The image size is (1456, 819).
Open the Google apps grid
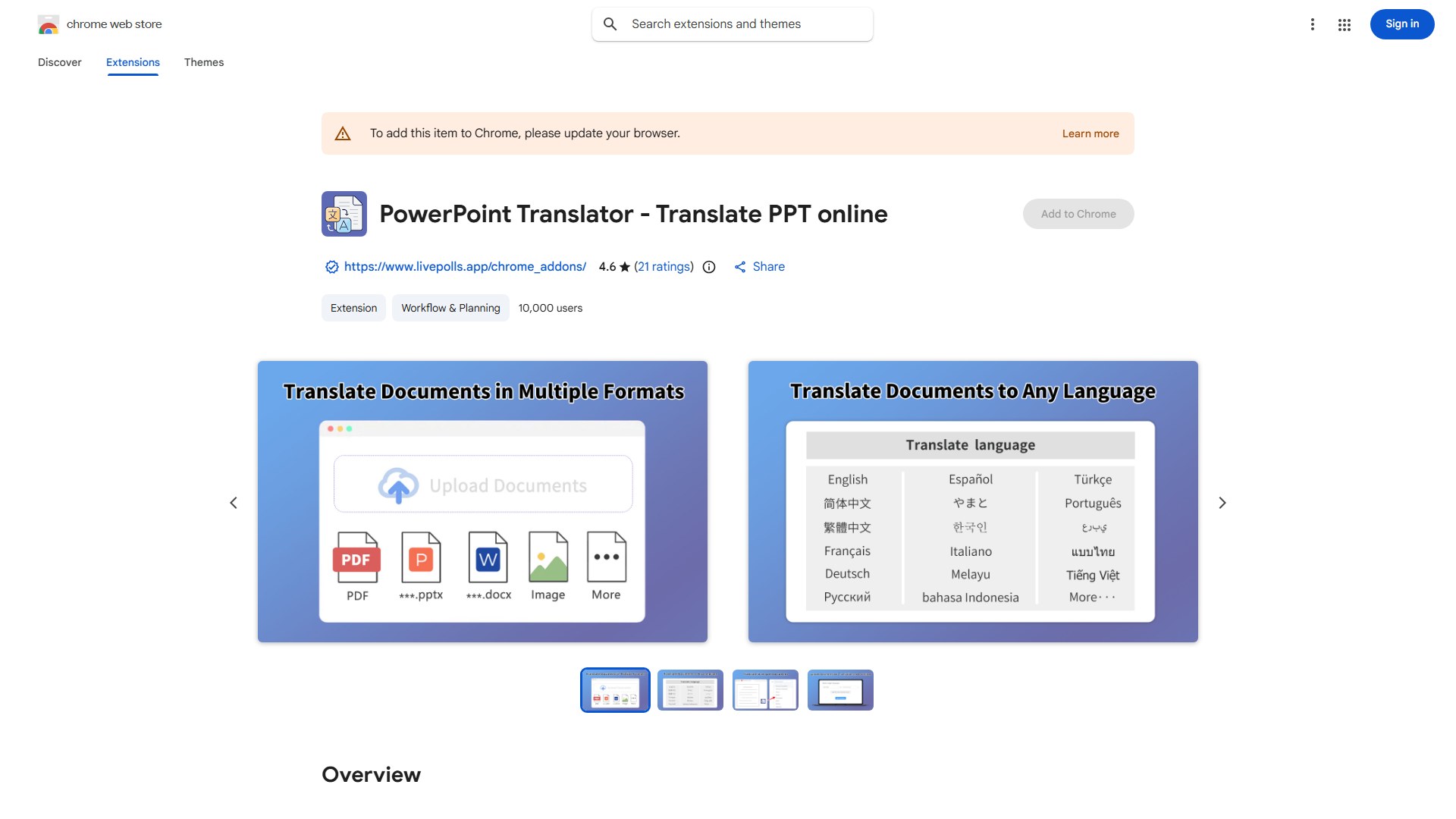1345,24
